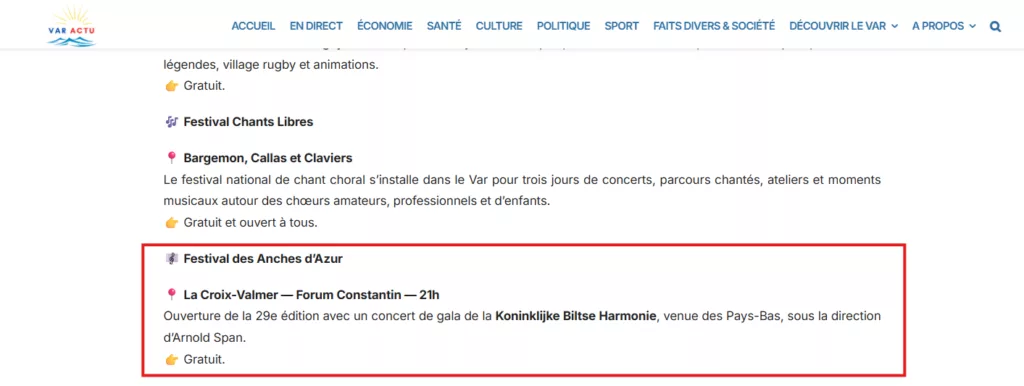Visit Faits Divers & Société section
Viewport: 1024px width, 386px height.
714,26
